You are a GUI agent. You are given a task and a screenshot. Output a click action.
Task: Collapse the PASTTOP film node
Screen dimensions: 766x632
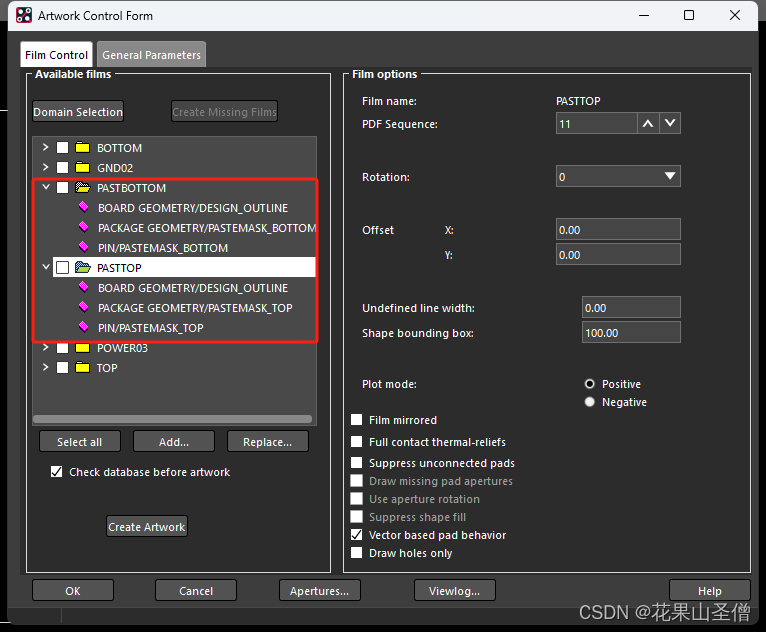point(45,267)
